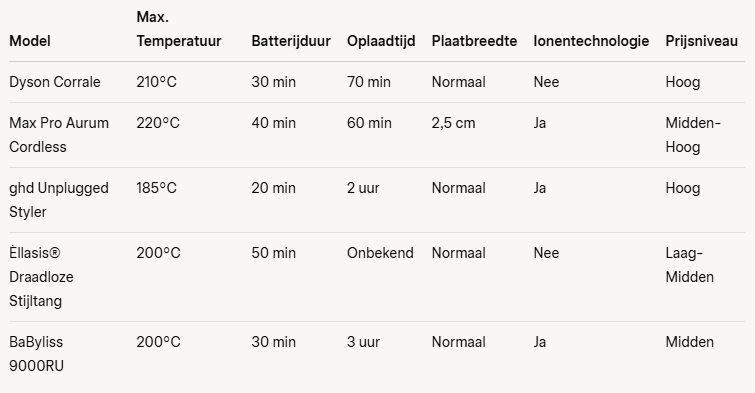Select the Ionentechnologie column header
Image resolution: width=755 pixels, height=393 pixels.
pyautogui.click(x=591, y=41)
